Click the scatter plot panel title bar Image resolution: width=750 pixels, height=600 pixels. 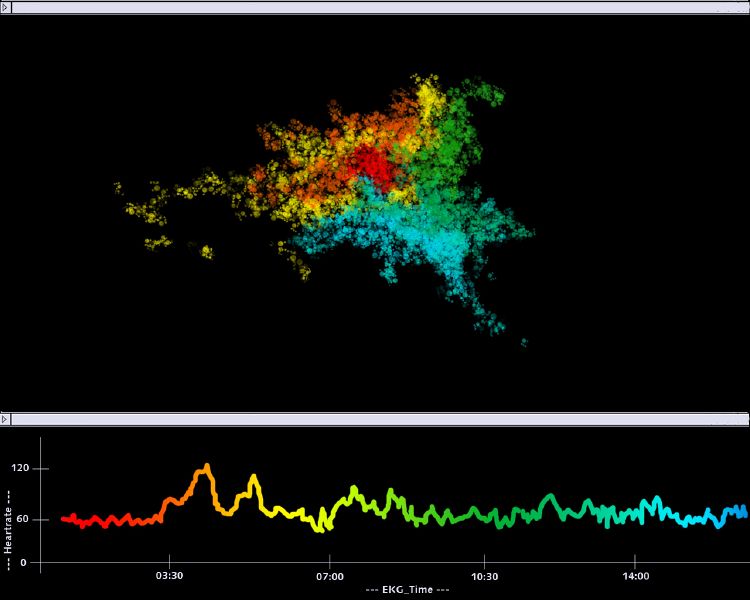(375, 7)
